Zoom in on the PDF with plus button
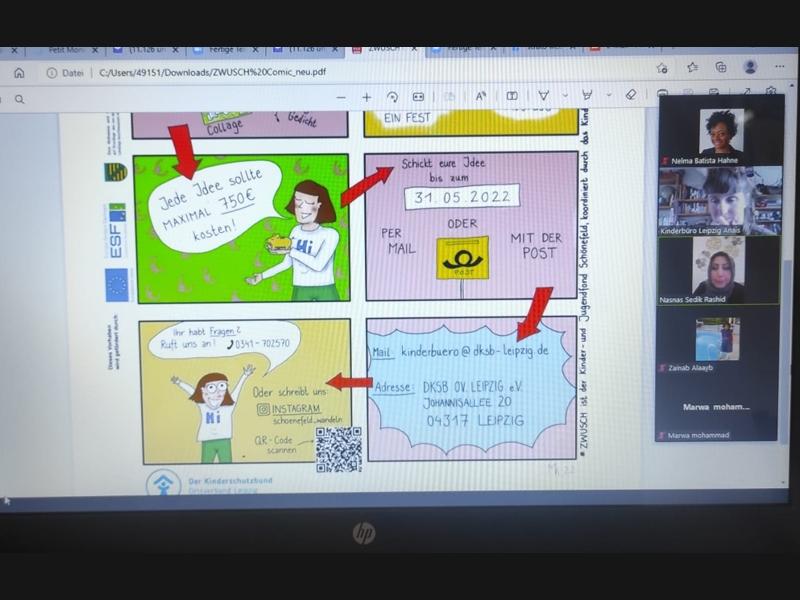This screenshot has height=600, width=800. pos(366,97)
